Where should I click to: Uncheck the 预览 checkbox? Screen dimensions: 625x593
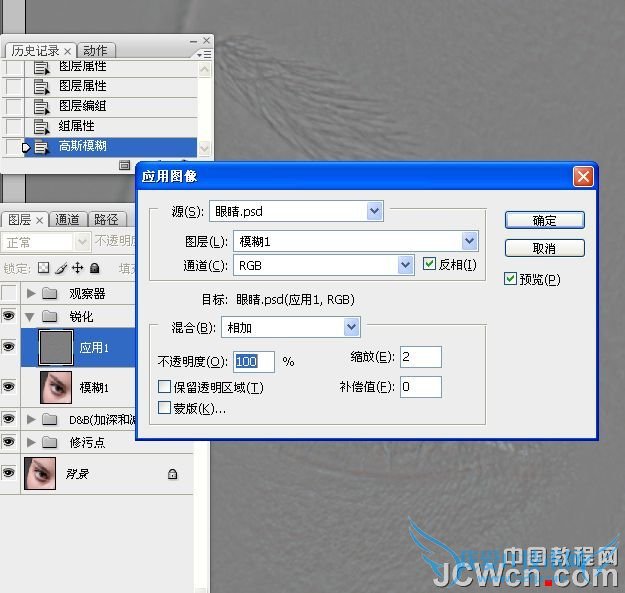510,279
